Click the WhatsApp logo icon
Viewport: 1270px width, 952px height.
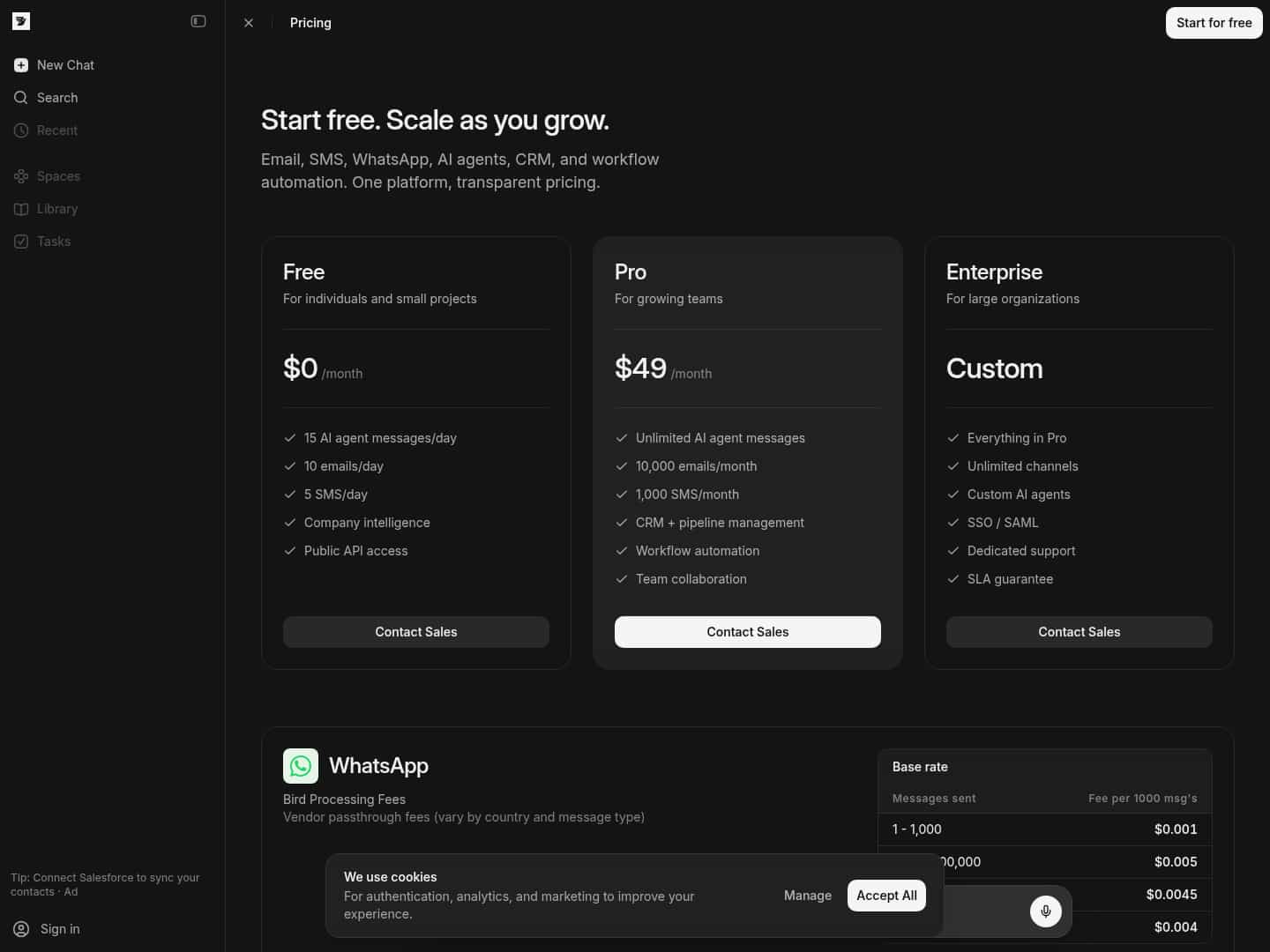[x=301, y=766]
